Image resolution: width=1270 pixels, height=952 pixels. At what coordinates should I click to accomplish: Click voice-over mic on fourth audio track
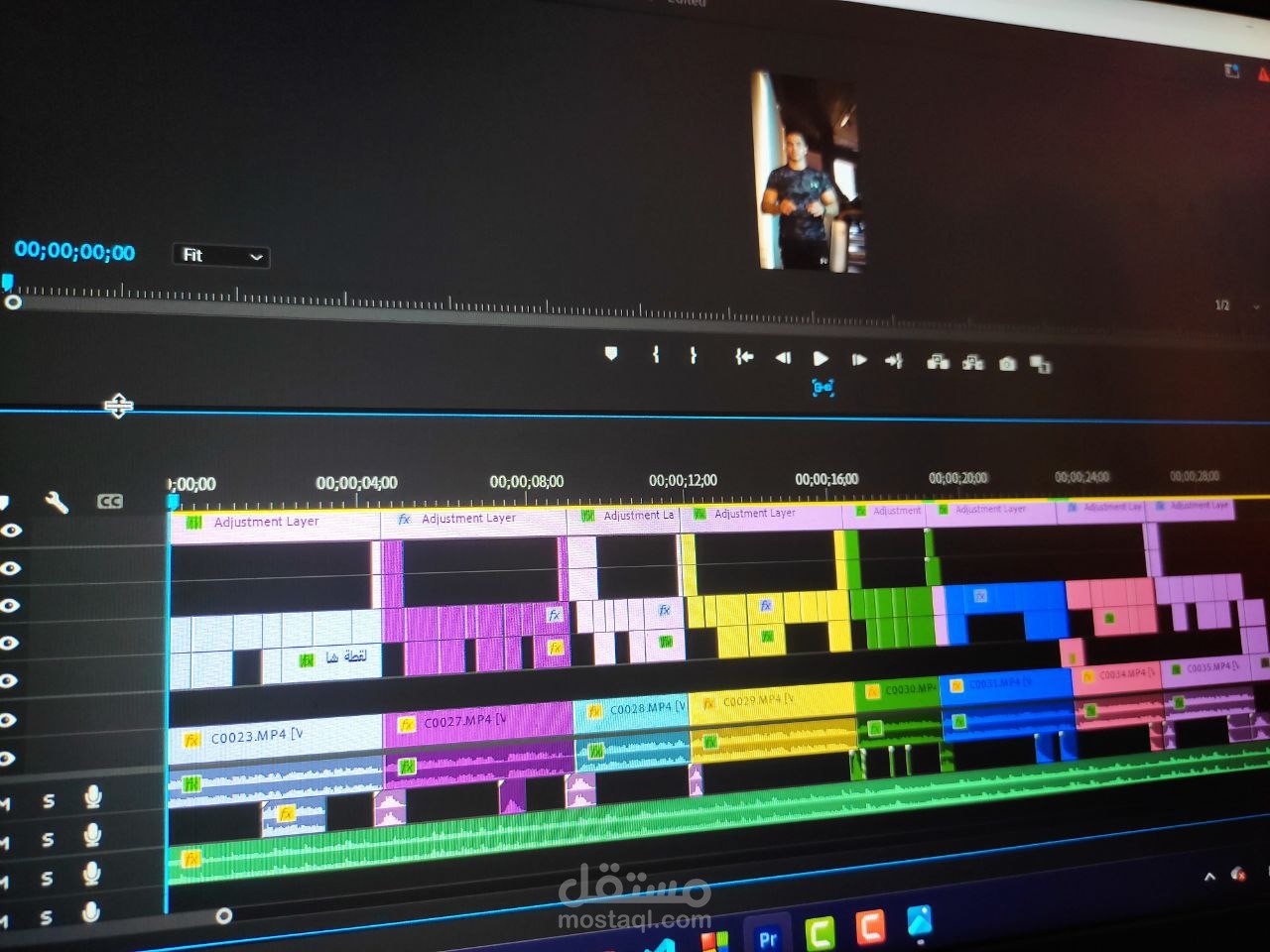90,912
